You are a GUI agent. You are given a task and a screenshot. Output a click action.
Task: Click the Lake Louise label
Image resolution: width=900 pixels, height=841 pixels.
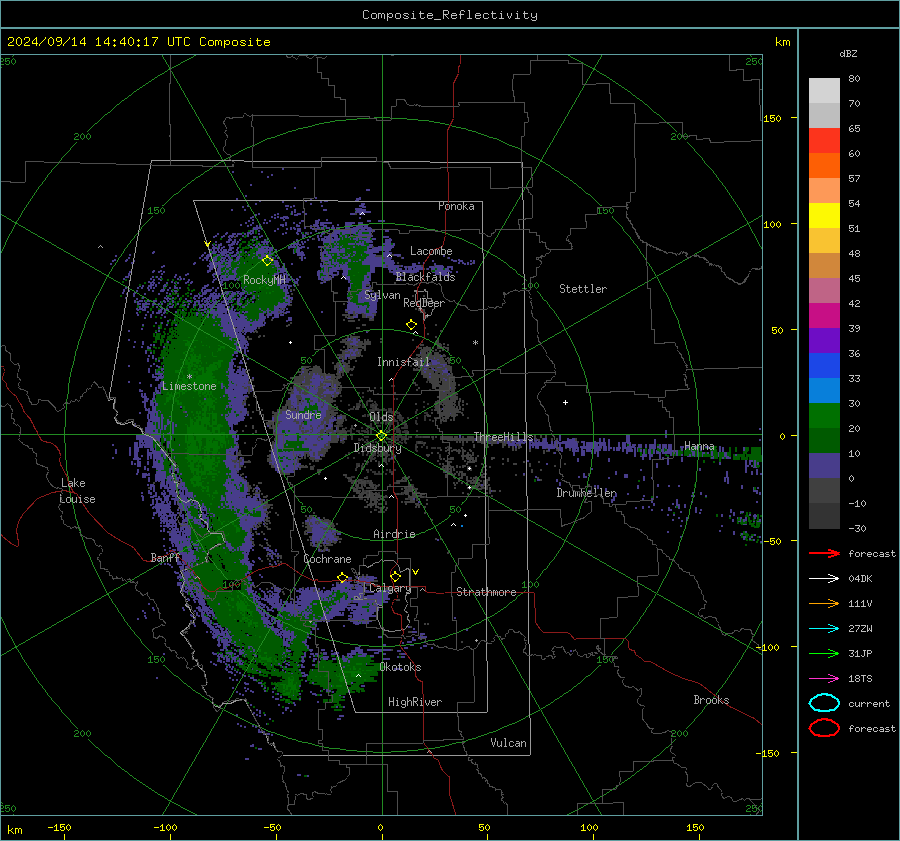point(77,491)
